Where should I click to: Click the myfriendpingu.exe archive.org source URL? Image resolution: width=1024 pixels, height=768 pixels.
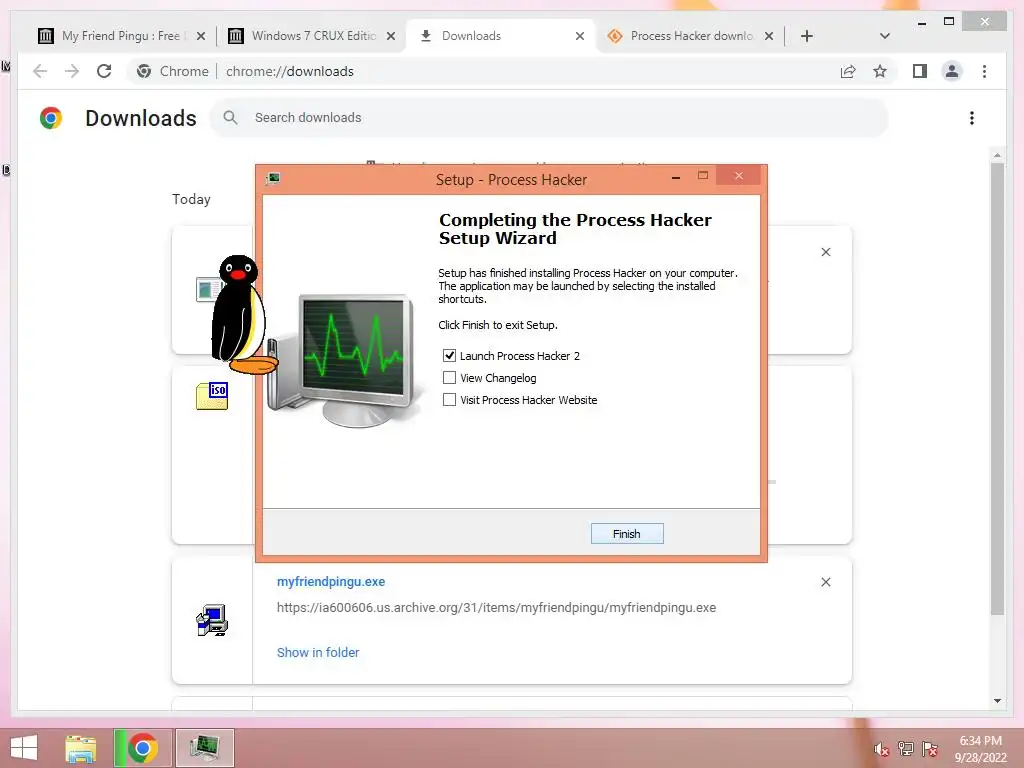click(496, 607)
